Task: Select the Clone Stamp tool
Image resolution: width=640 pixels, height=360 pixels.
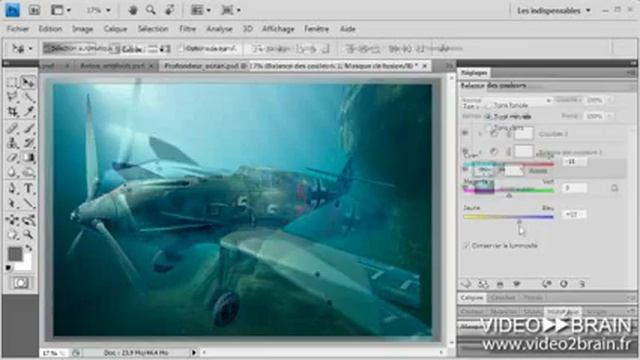Action: point(12,143)
